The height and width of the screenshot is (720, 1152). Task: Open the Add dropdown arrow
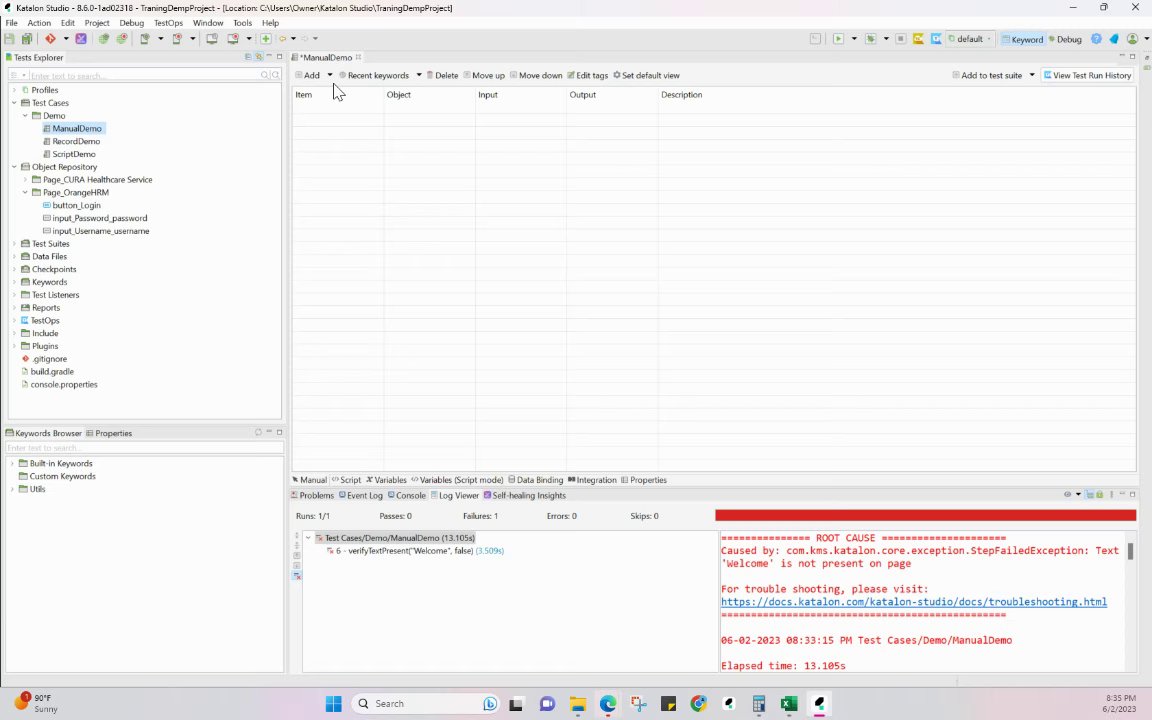330,75
